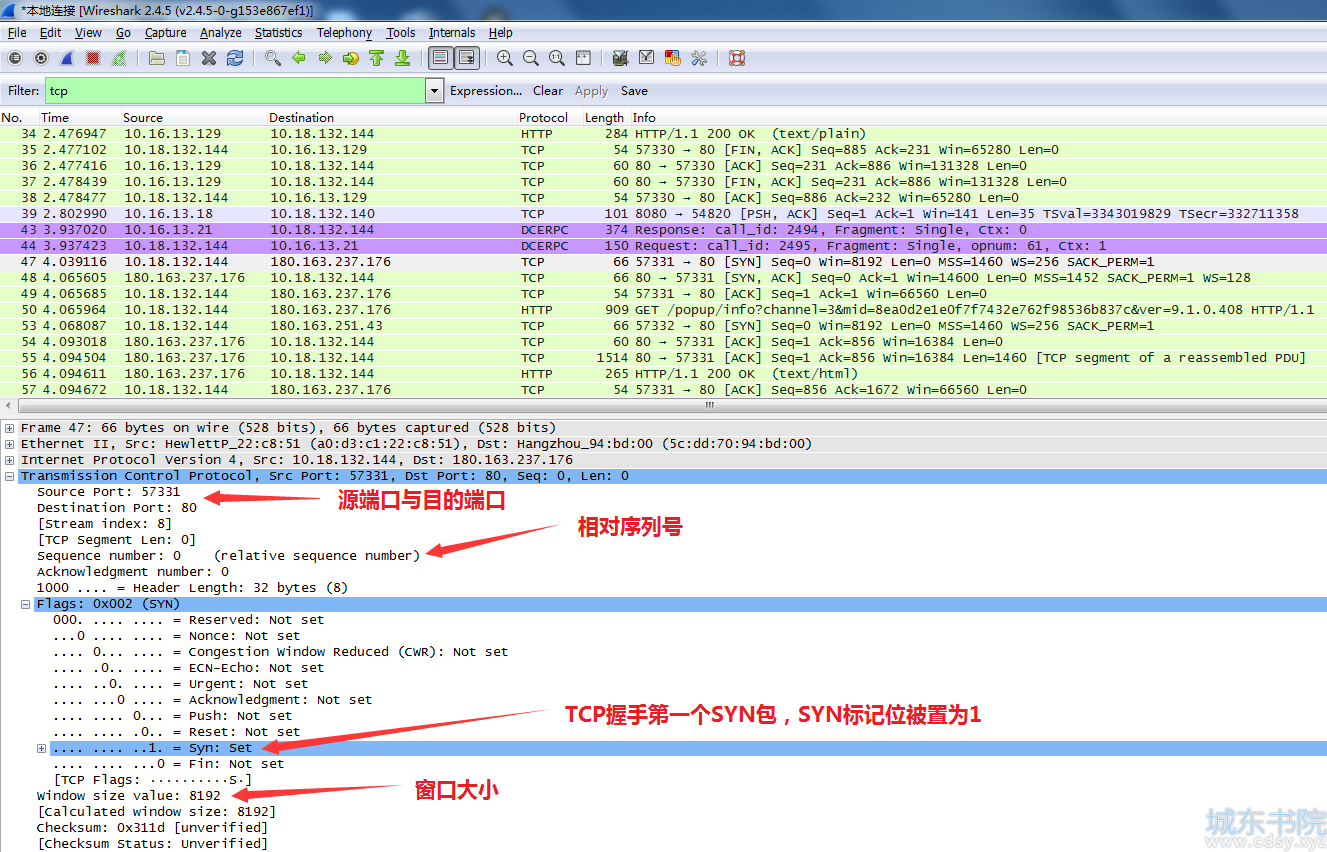Close this capture file (X icon)

click(x=209, y=58)
